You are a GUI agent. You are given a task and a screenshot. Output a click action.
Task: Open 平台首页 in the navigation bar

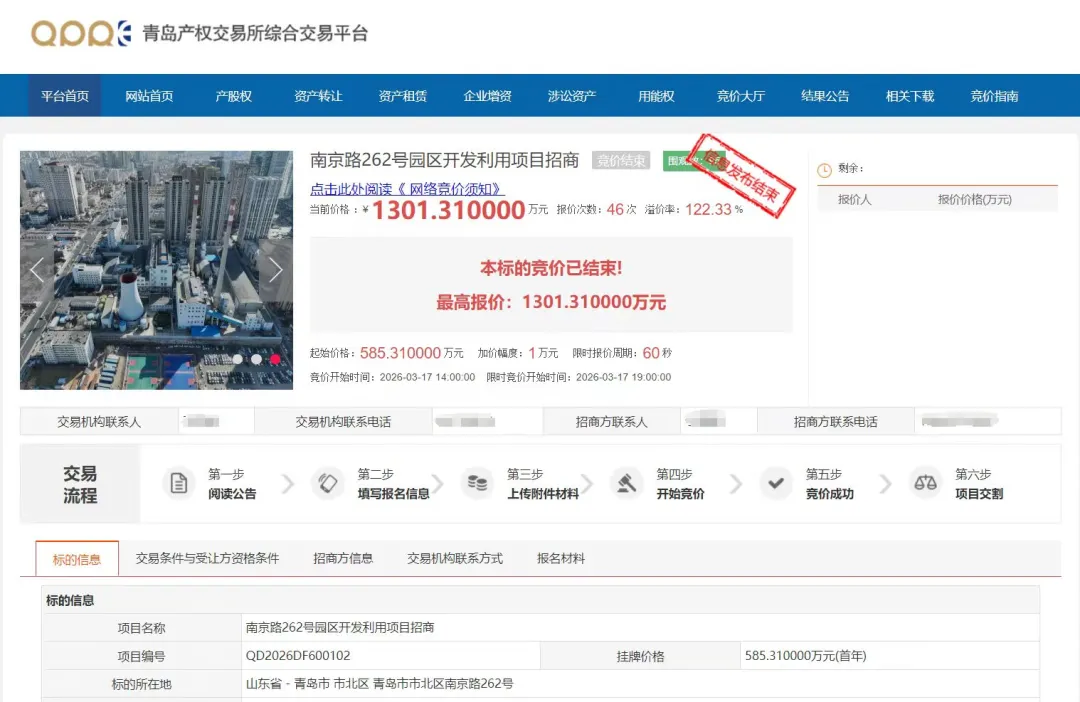65,96
